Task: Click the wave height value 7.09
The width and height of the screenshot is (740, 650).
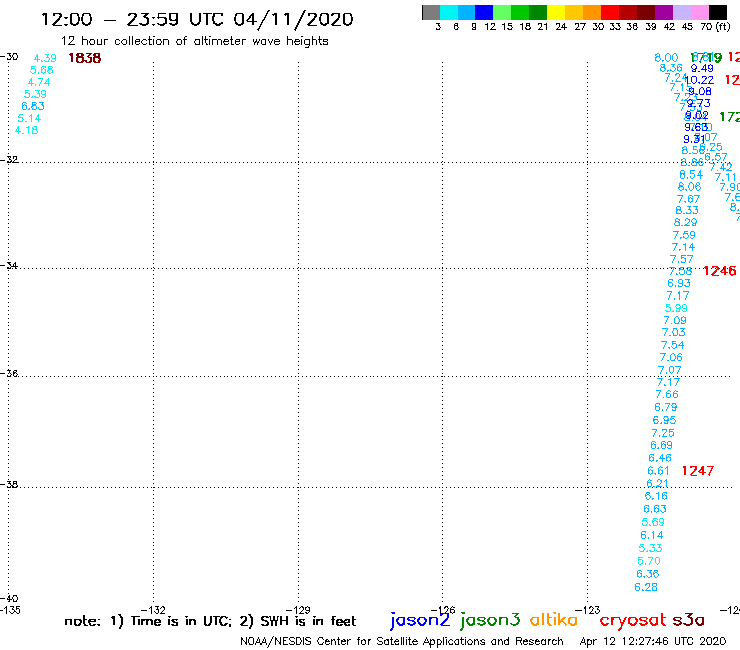Action: click(x=675, y=321)
